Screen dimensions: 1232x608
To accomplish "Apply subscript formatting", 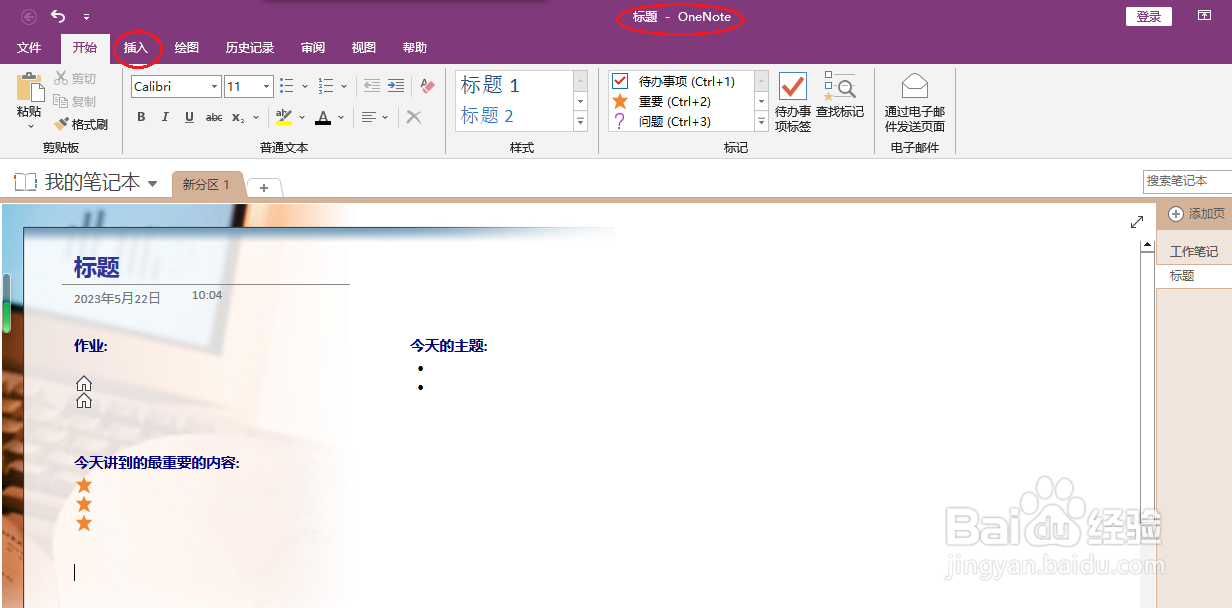I will click(237, 117).
